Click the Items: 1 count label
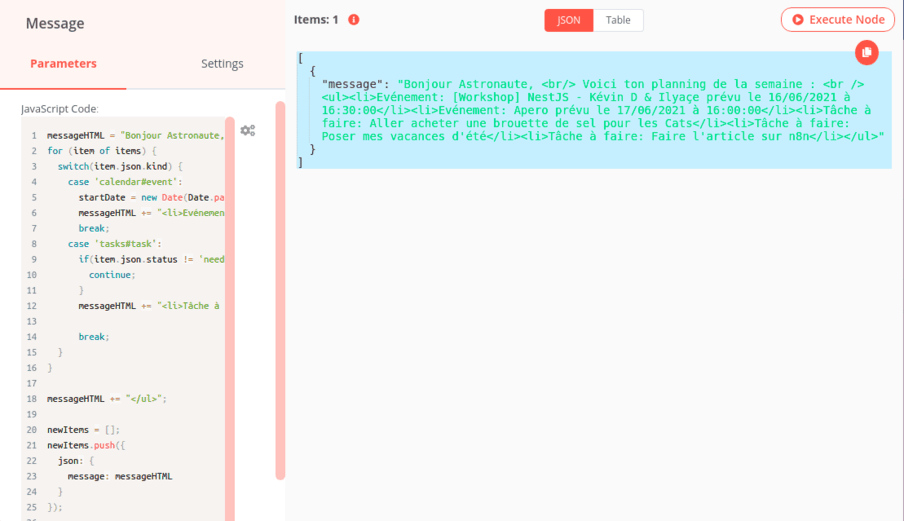The height and width of the screenshot is (521, 904). click(x=316, y=19)
